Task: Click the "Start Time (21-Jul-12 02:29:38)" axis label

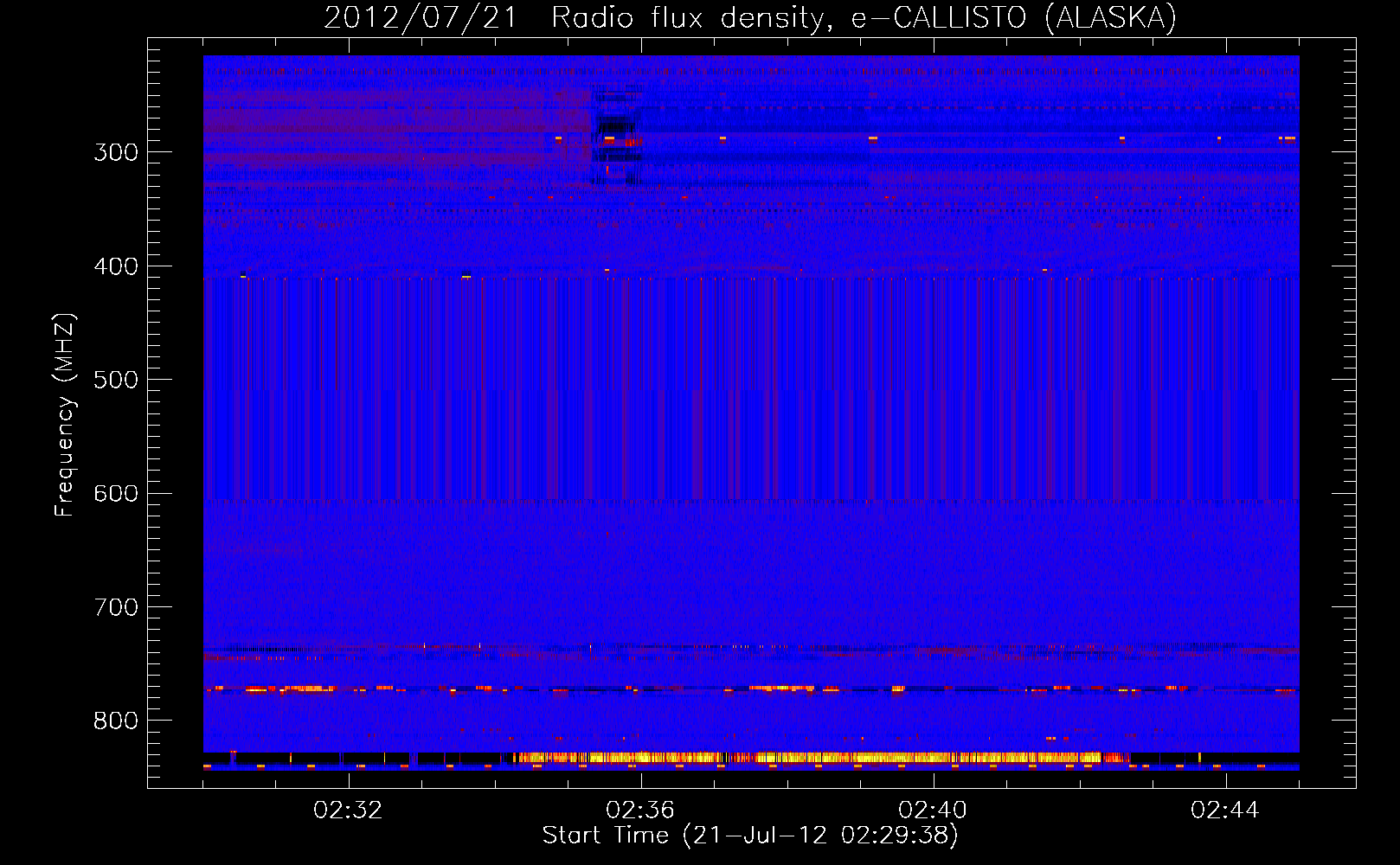Action: [x=750, y=836]
